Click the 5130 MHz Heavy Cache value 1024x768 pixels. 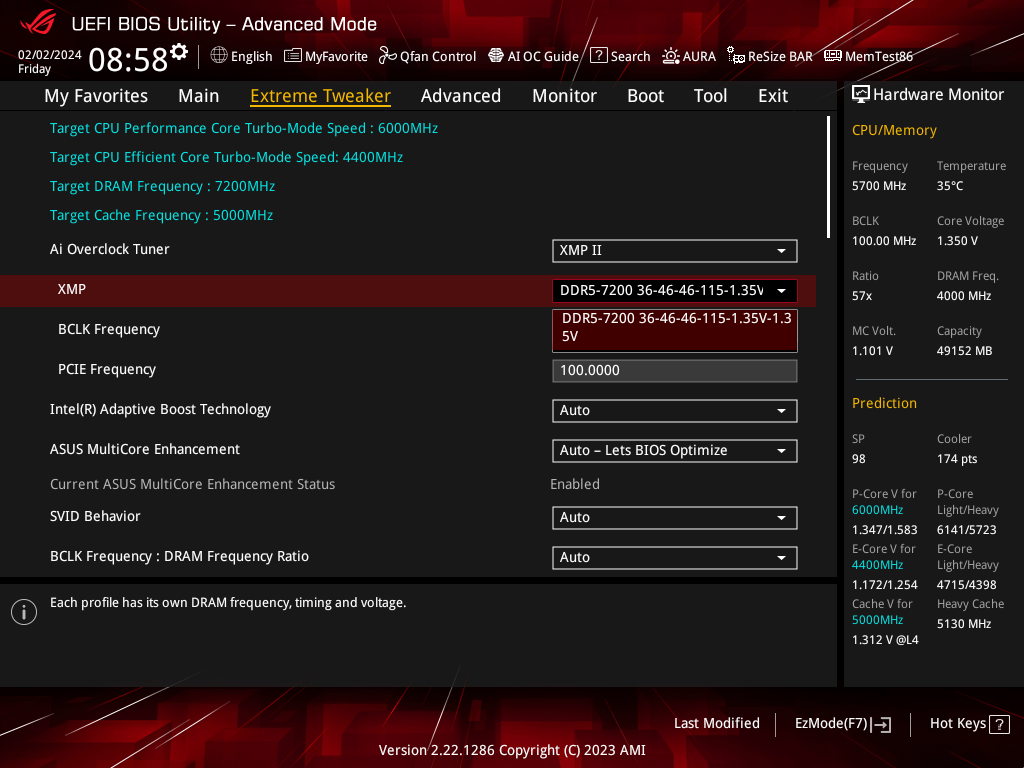pyautogui.click(x=964, y=624)
